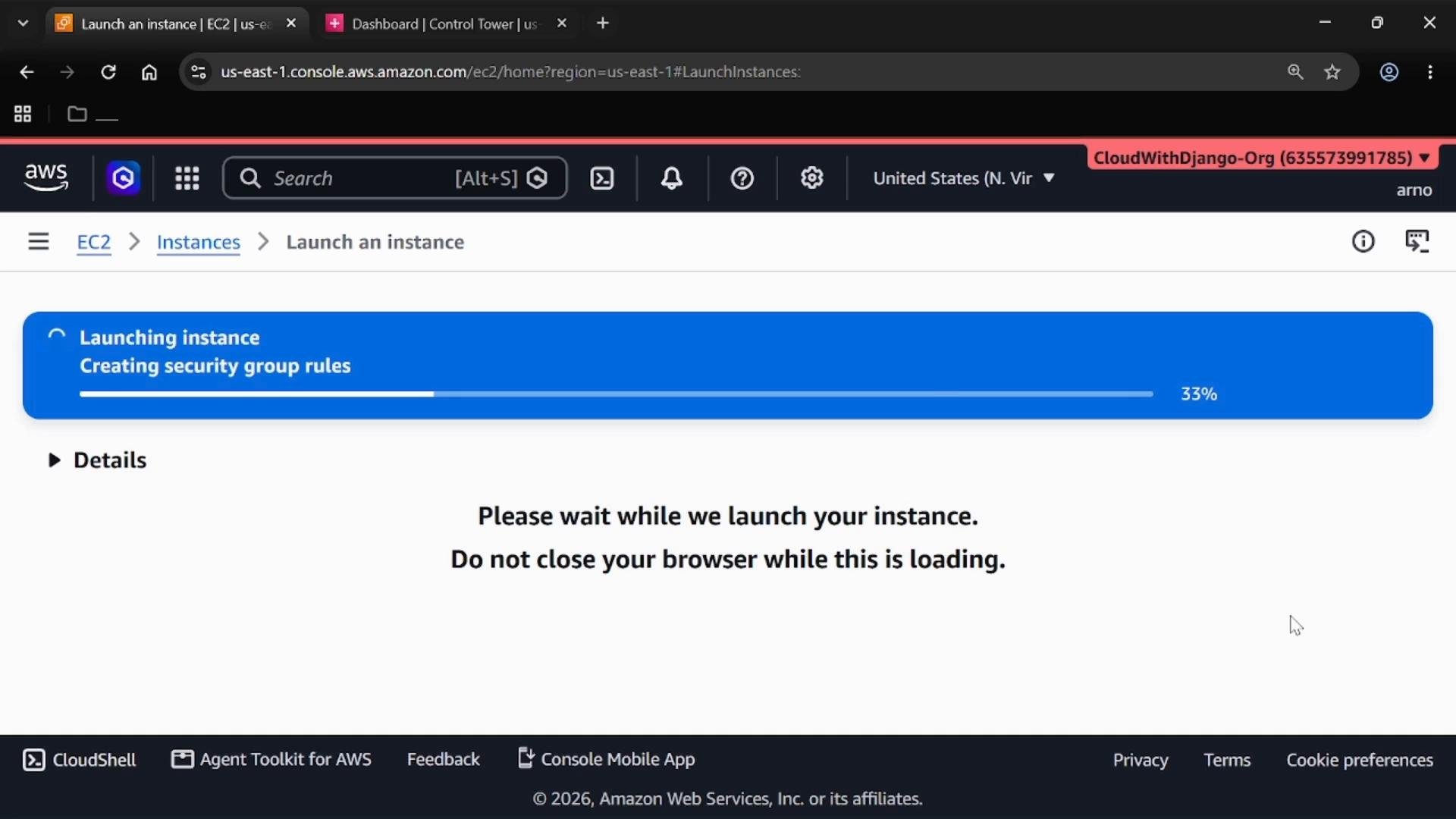Go to browser home page
Screen dimensions: 1456x819
(x=149, y=72)
